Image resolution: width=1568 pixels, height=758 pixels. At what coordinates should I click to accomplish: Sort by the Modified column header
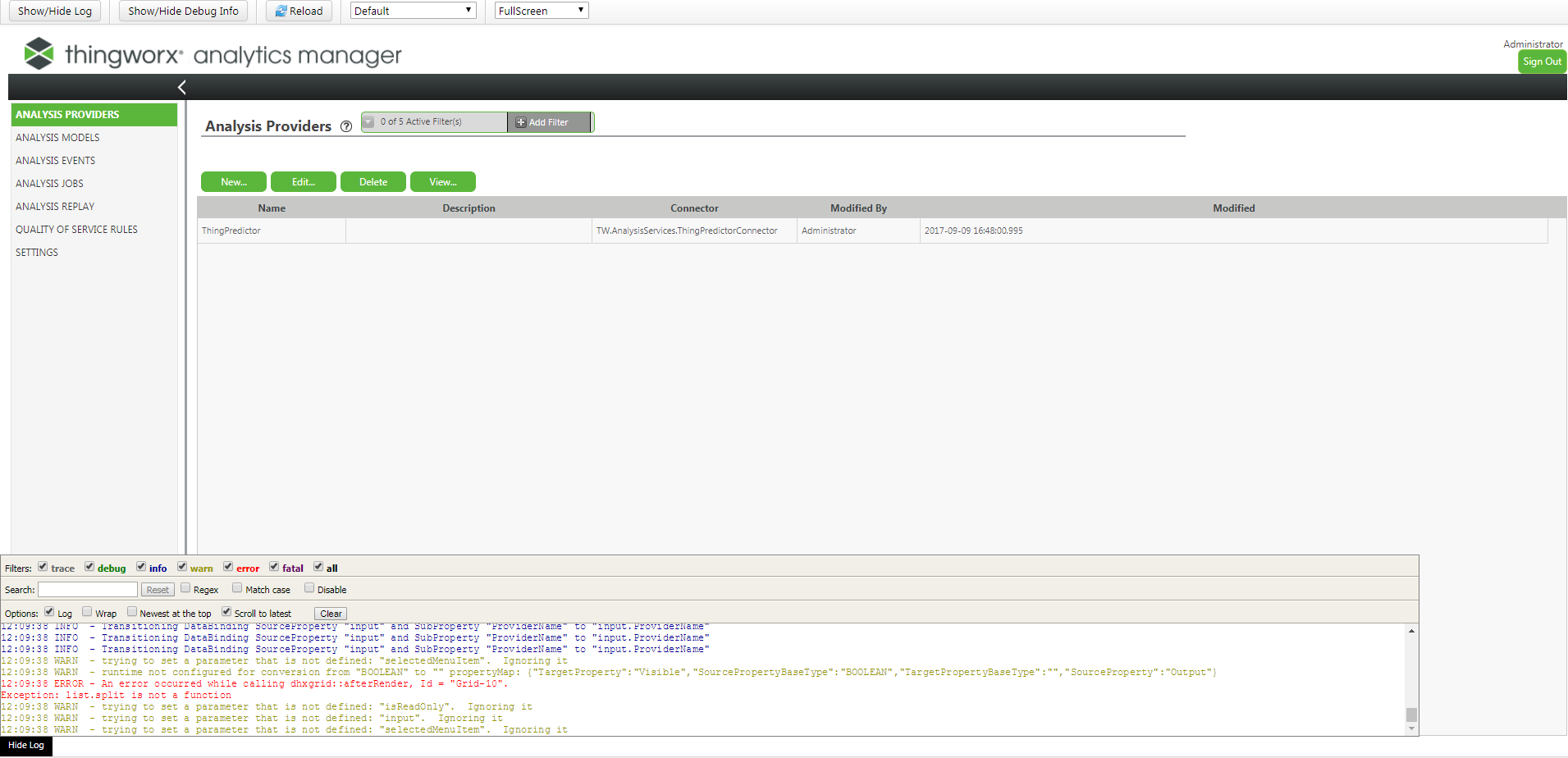[x=1234, y=208]
